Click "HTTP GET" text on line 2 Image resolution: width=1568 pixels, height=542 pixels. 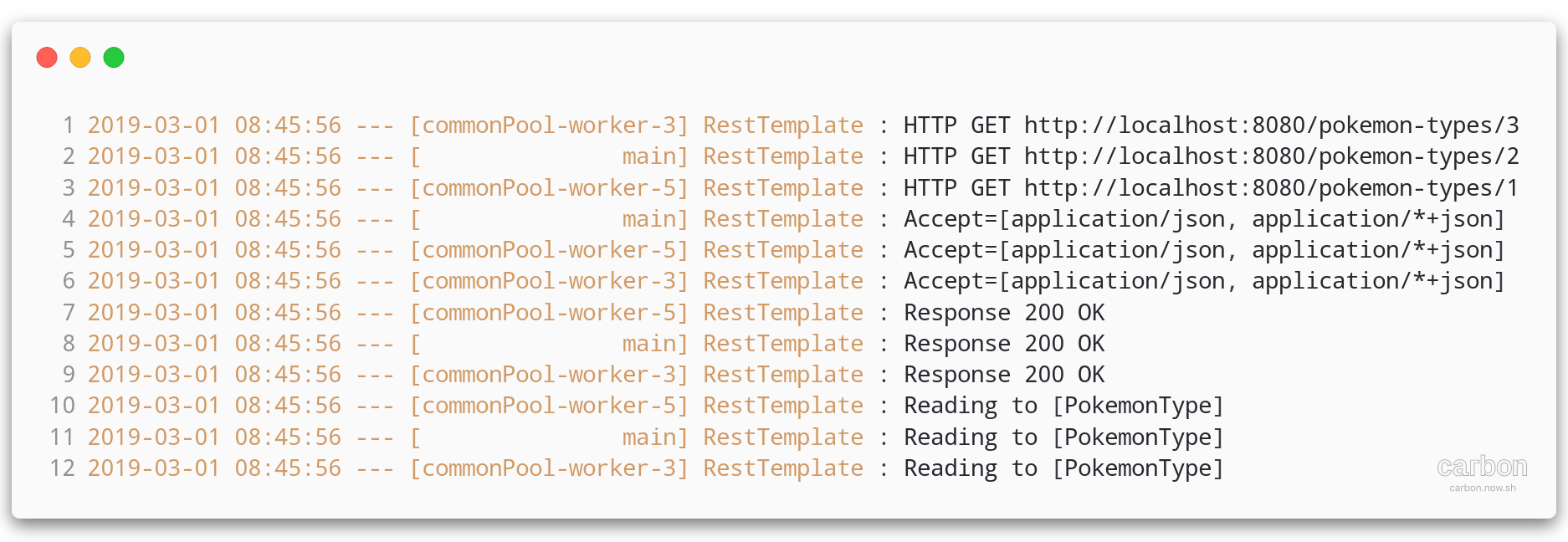pyautogui.click(x=956, y=156)
